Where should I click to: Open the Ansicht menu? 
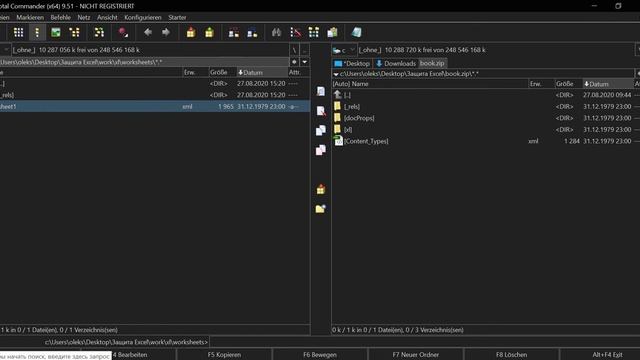[x=107, y=18]
